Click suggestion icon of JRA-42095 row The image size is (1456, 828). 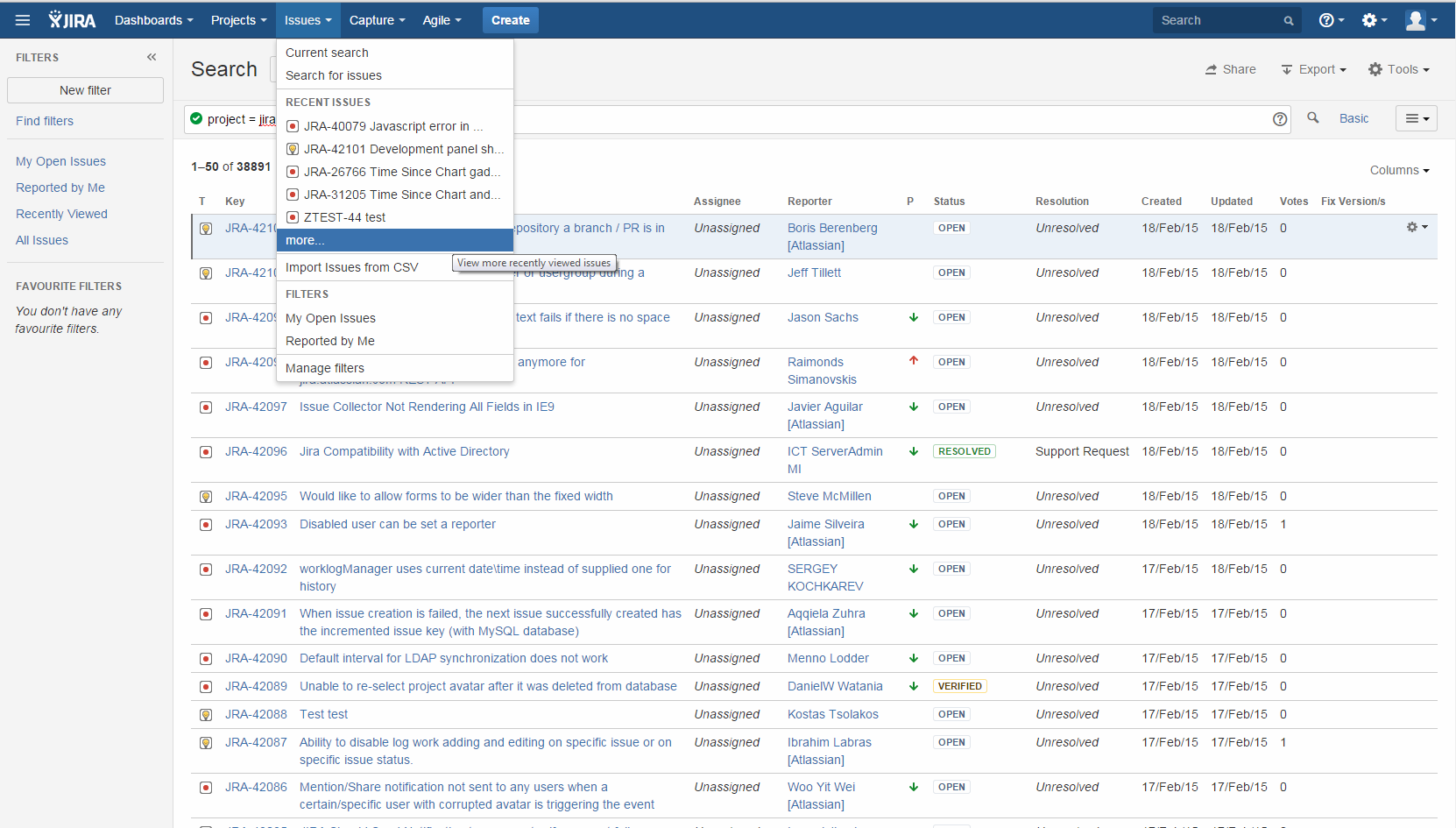click(206, 496)
